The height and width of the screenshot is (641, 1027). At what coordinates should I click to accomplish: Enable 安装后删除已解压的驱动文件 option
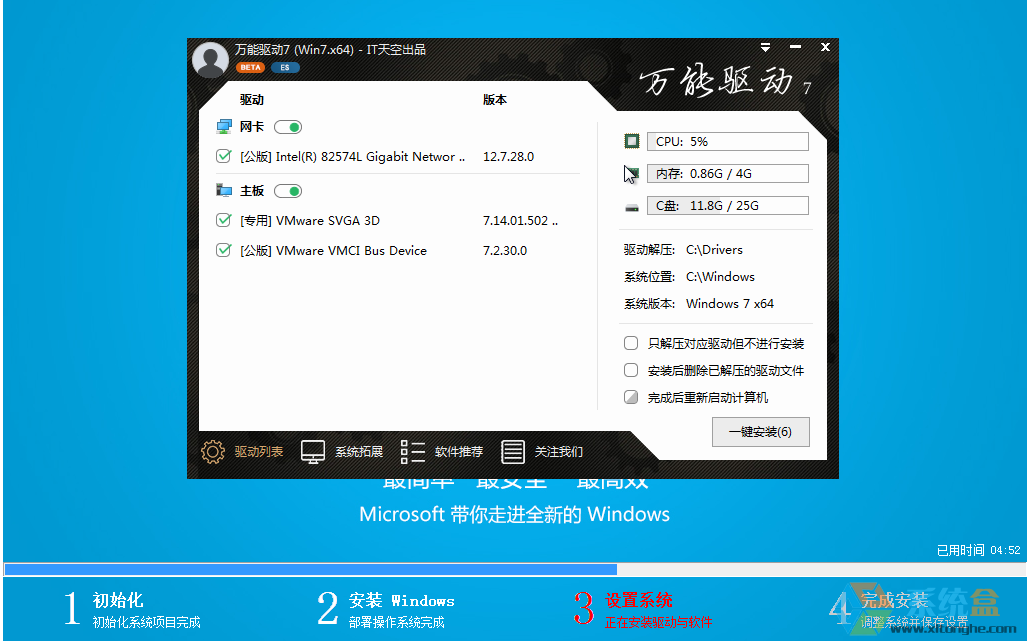(x=631, y=371)
